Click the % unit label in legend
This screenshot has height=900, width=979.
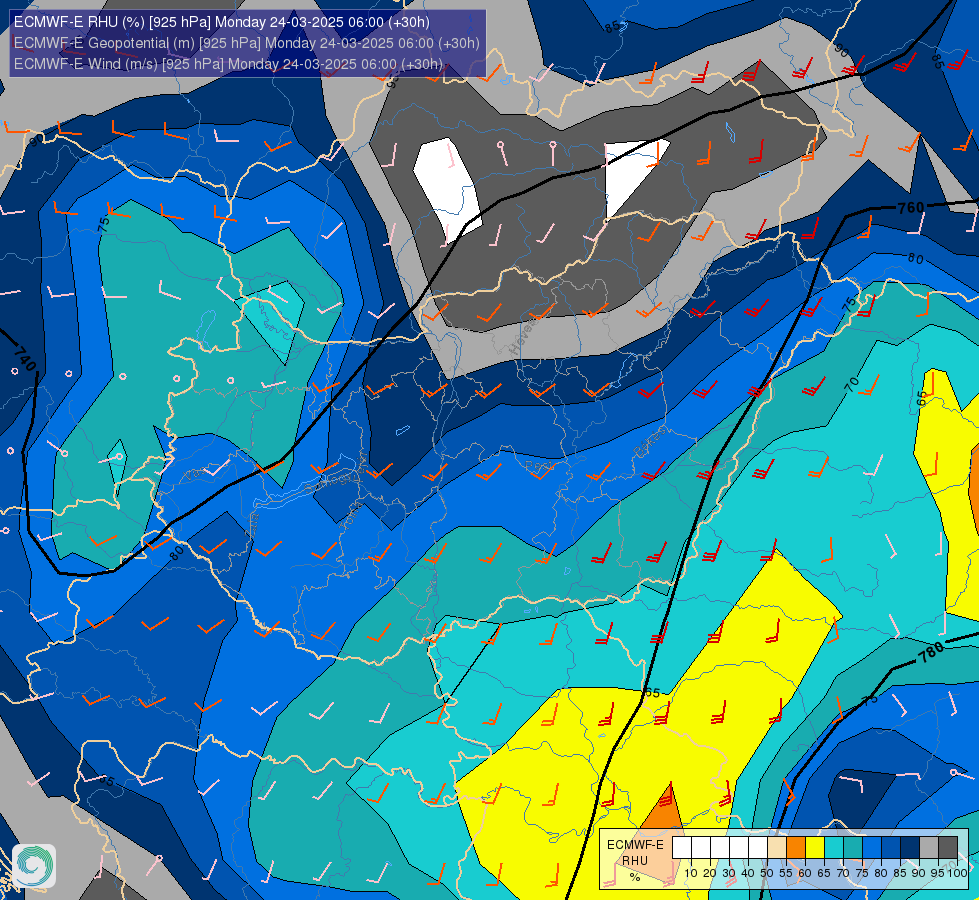pos(635,877)
